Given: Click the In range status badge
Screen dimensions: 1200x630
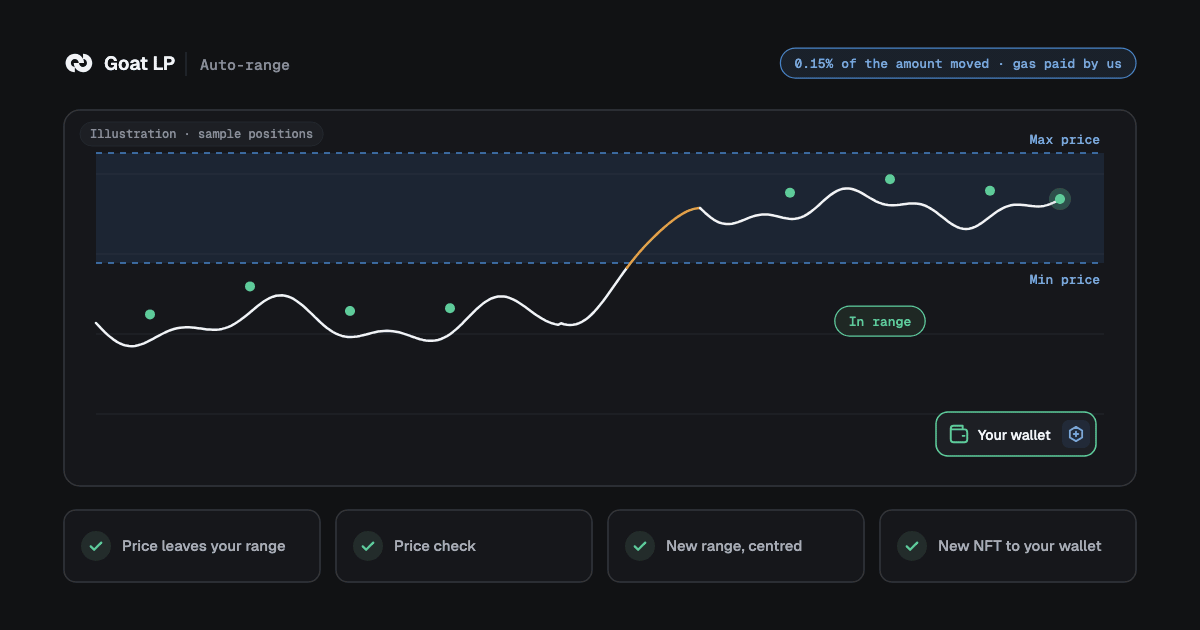Looking at the screenshot, I should 880,321.
